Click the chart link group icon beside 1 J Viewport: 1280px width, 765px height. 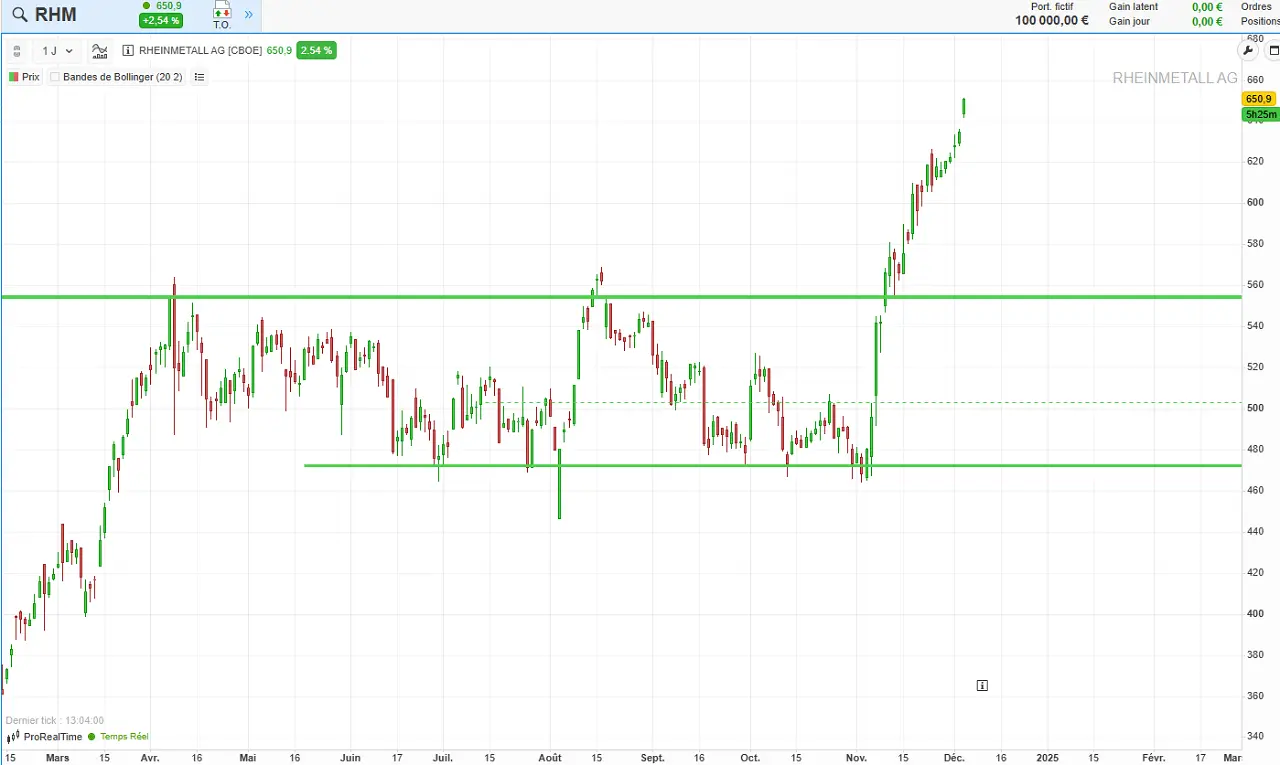click(x=16, y=50)
